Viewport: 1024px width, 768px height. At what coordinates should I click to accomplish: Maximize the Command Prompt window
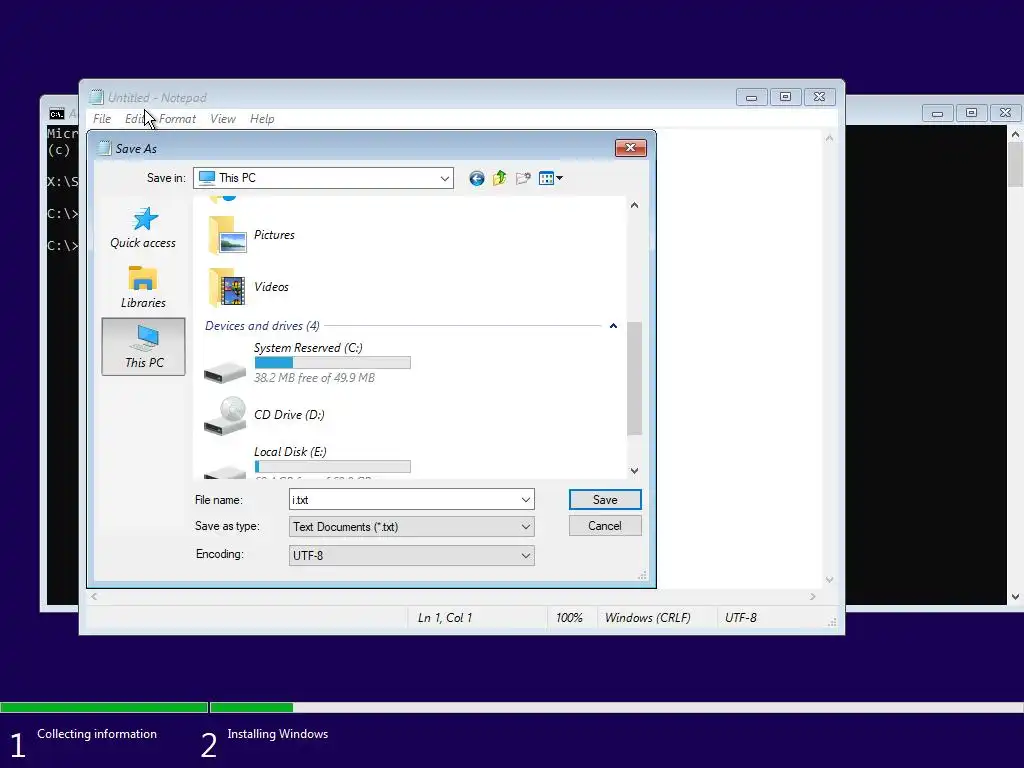[x=972, y=113]
